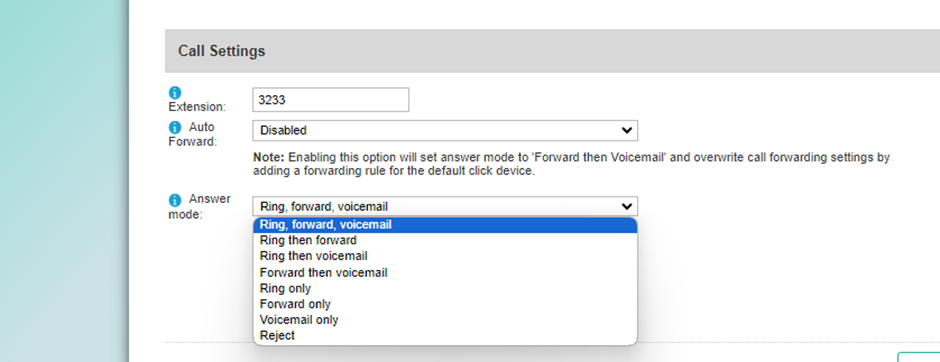Click the Auto Forward dropdown arrow
The image size is (940, 362).
[x=627, y=130]
